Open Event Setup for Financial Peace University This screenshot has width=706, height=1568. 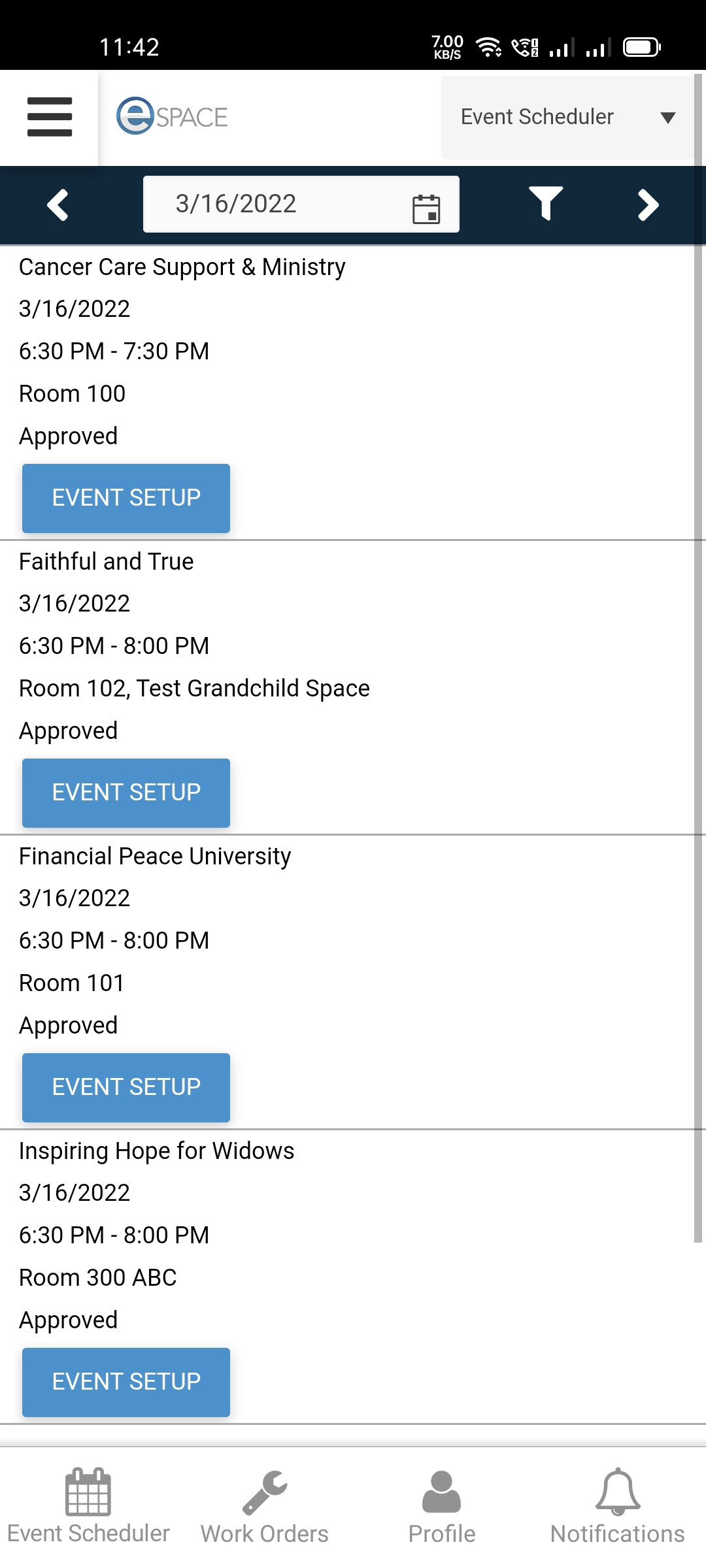(x=126, y=1087)
